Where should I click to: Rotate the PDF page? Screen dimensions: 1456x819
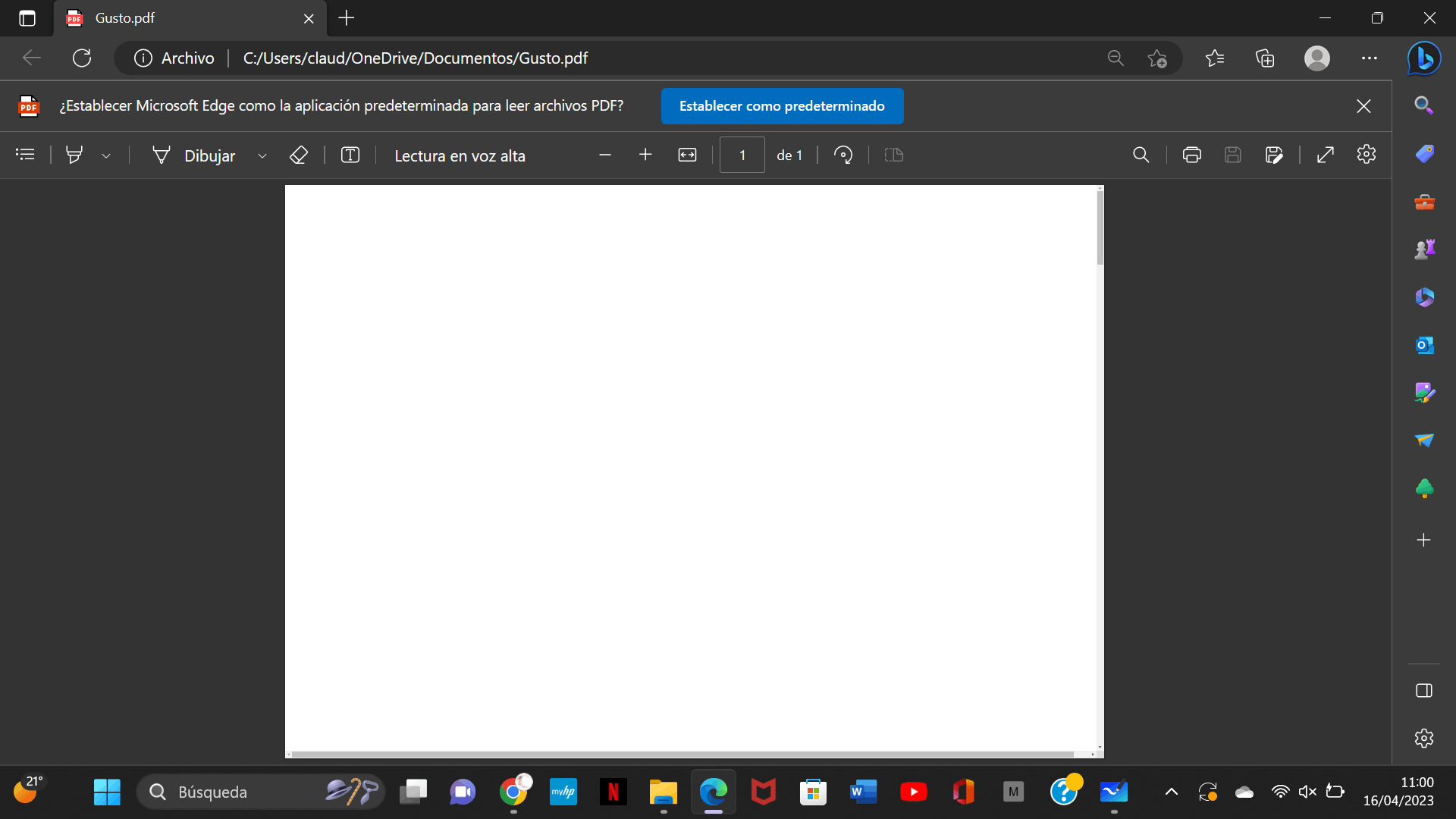[843, 155]
